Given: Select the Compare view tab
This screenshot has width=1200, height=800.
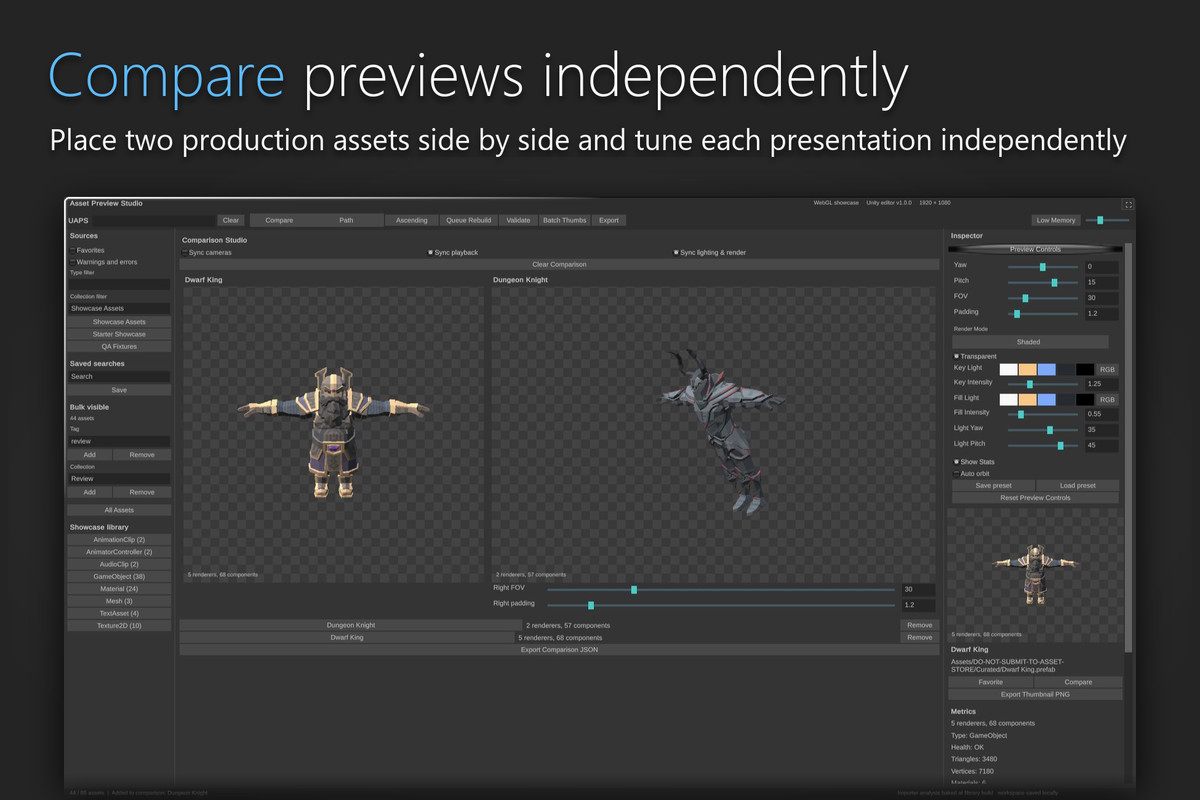Looking at the screenshot, I should click(279, 220).
